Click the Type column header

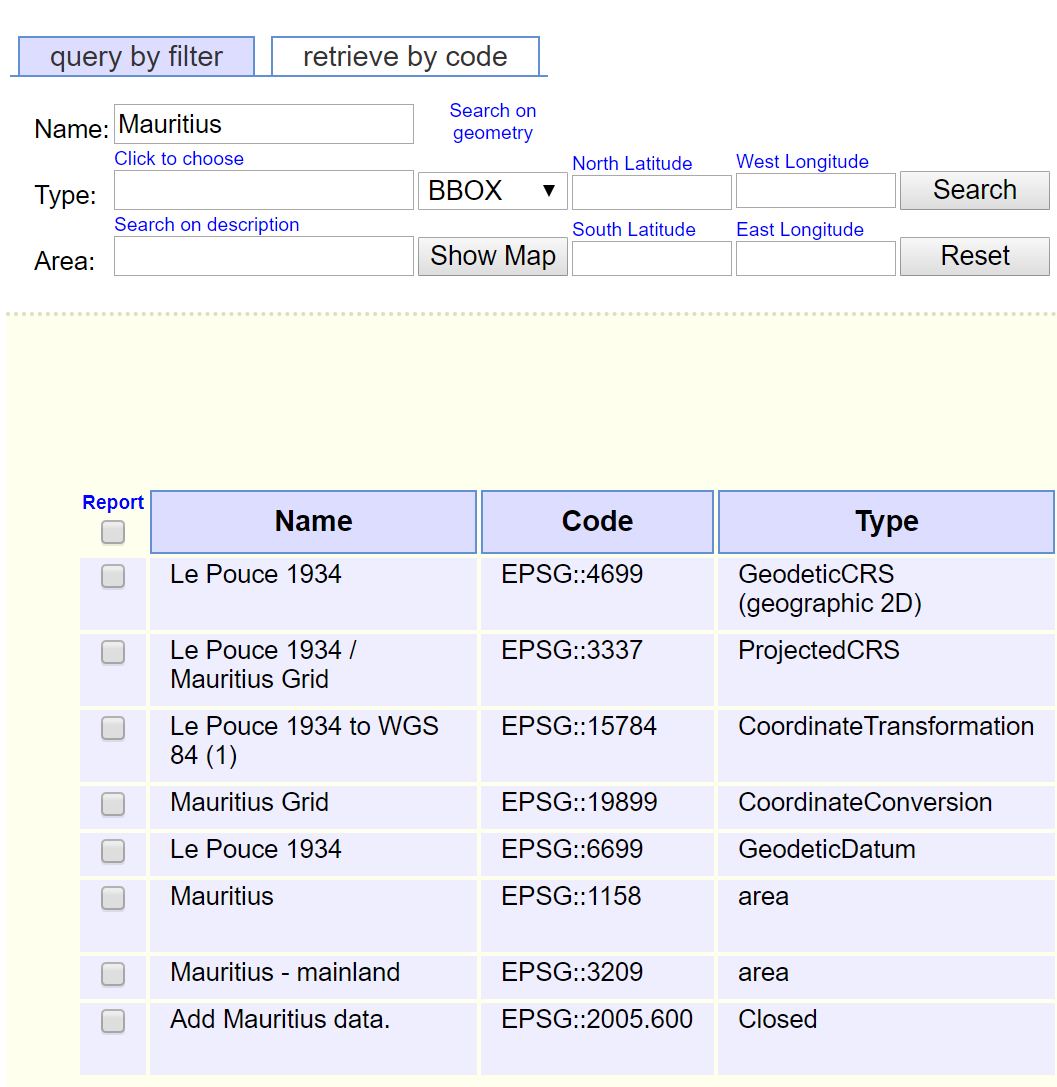click(886, 522)
